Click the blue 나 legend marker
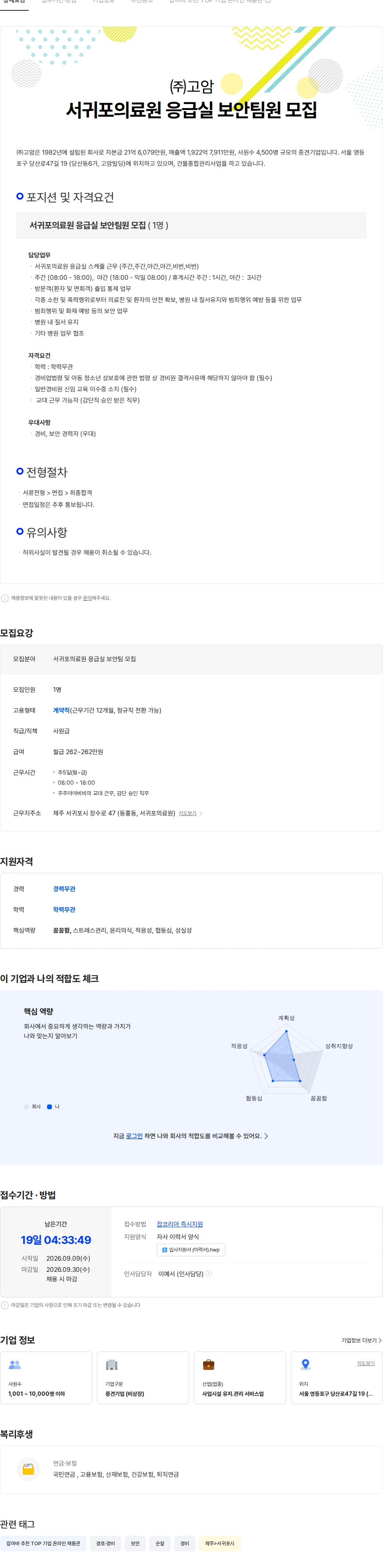383x1568 pixels. (49, 1106)
